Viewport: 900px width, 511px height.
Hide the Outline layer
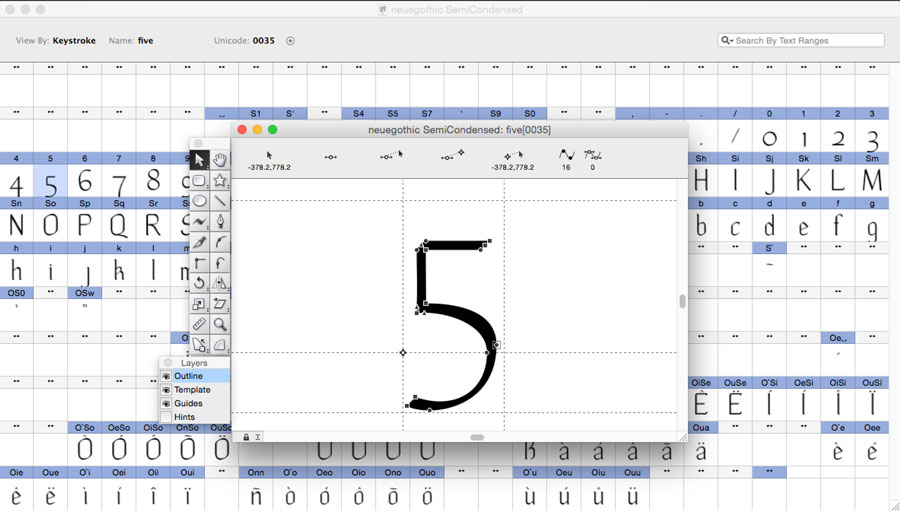coord(166,376)
